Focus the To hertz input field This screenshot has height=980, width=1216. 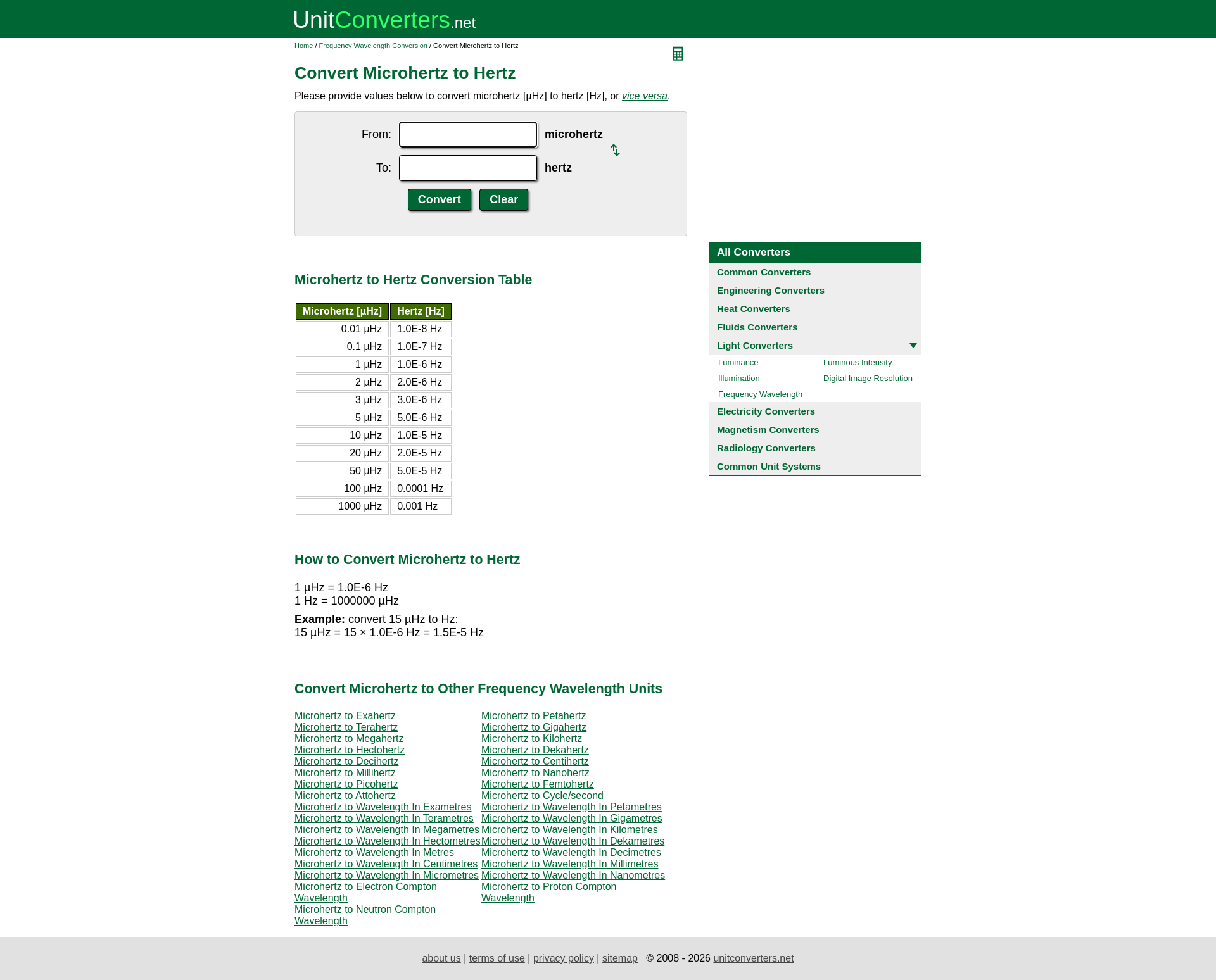(x=467, y=168)
